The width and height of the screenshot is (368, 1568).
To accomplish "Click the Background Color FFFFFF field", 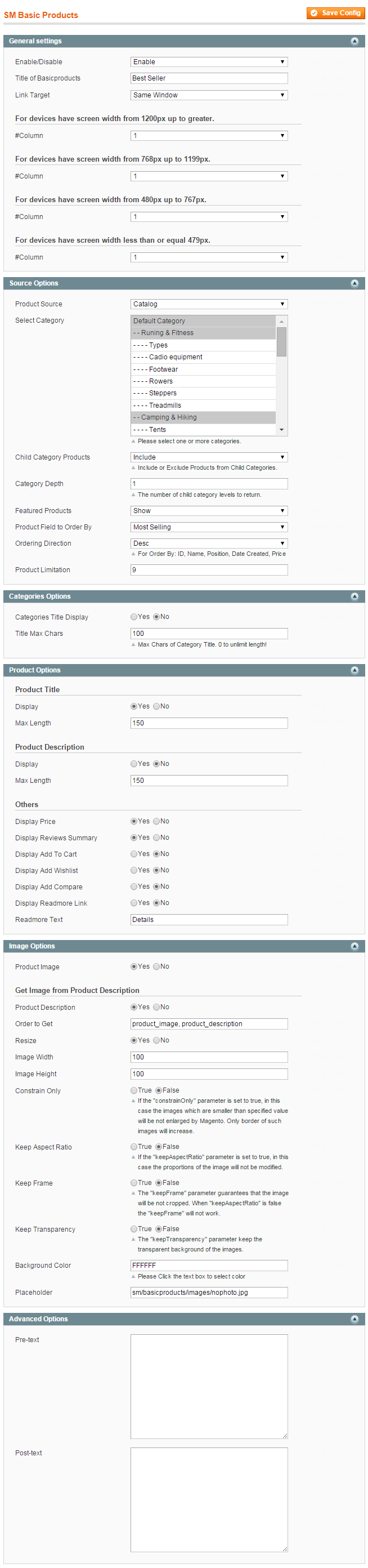I will 209,1266.
